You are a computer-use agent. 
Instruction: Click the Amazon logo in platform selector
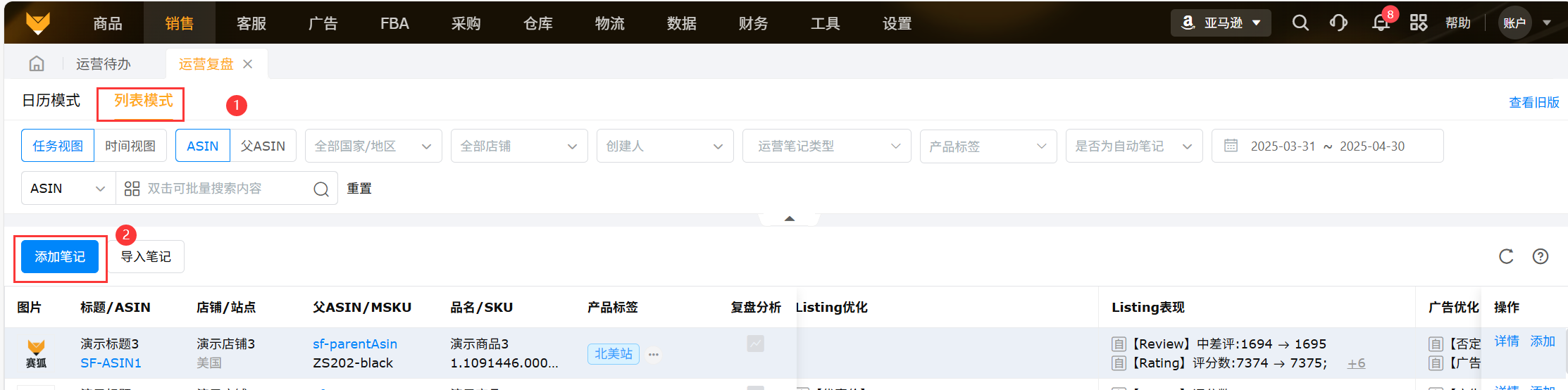1188,23
